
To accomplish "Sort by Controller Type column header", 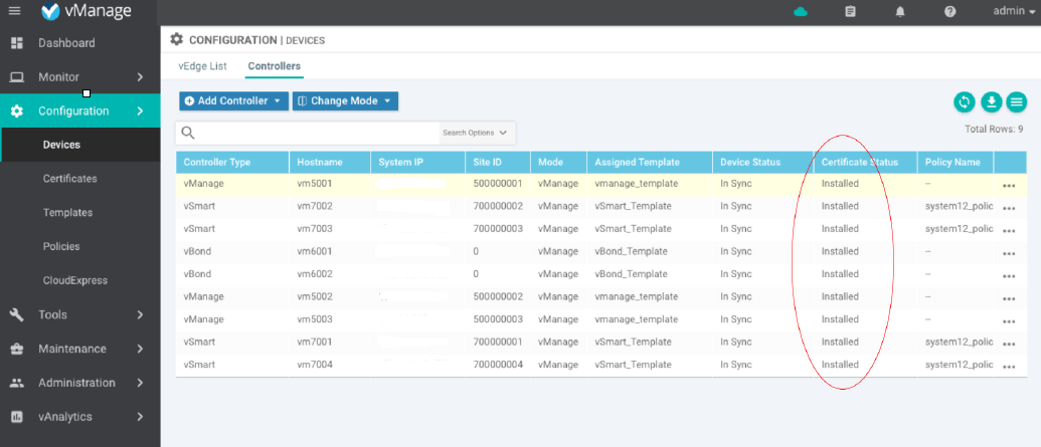I will coord(232,162).
